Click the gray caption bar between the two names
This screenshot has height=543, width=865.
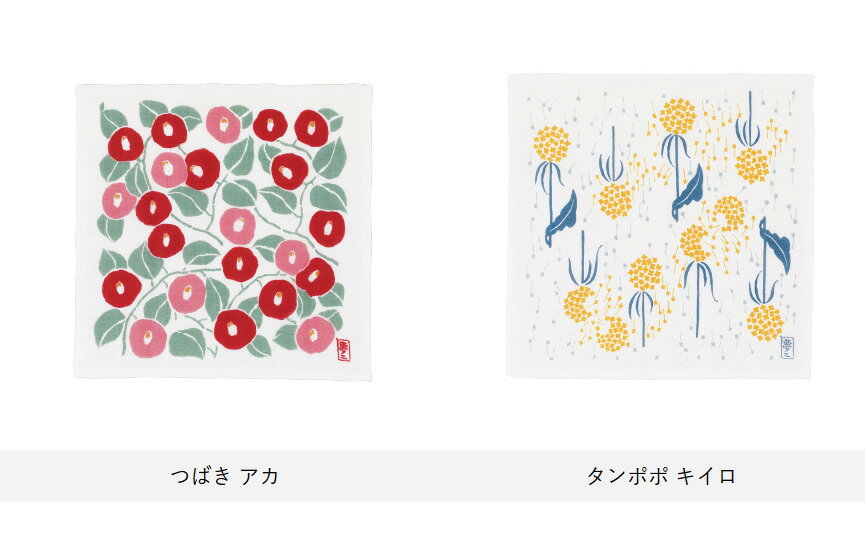coord(432,476)
